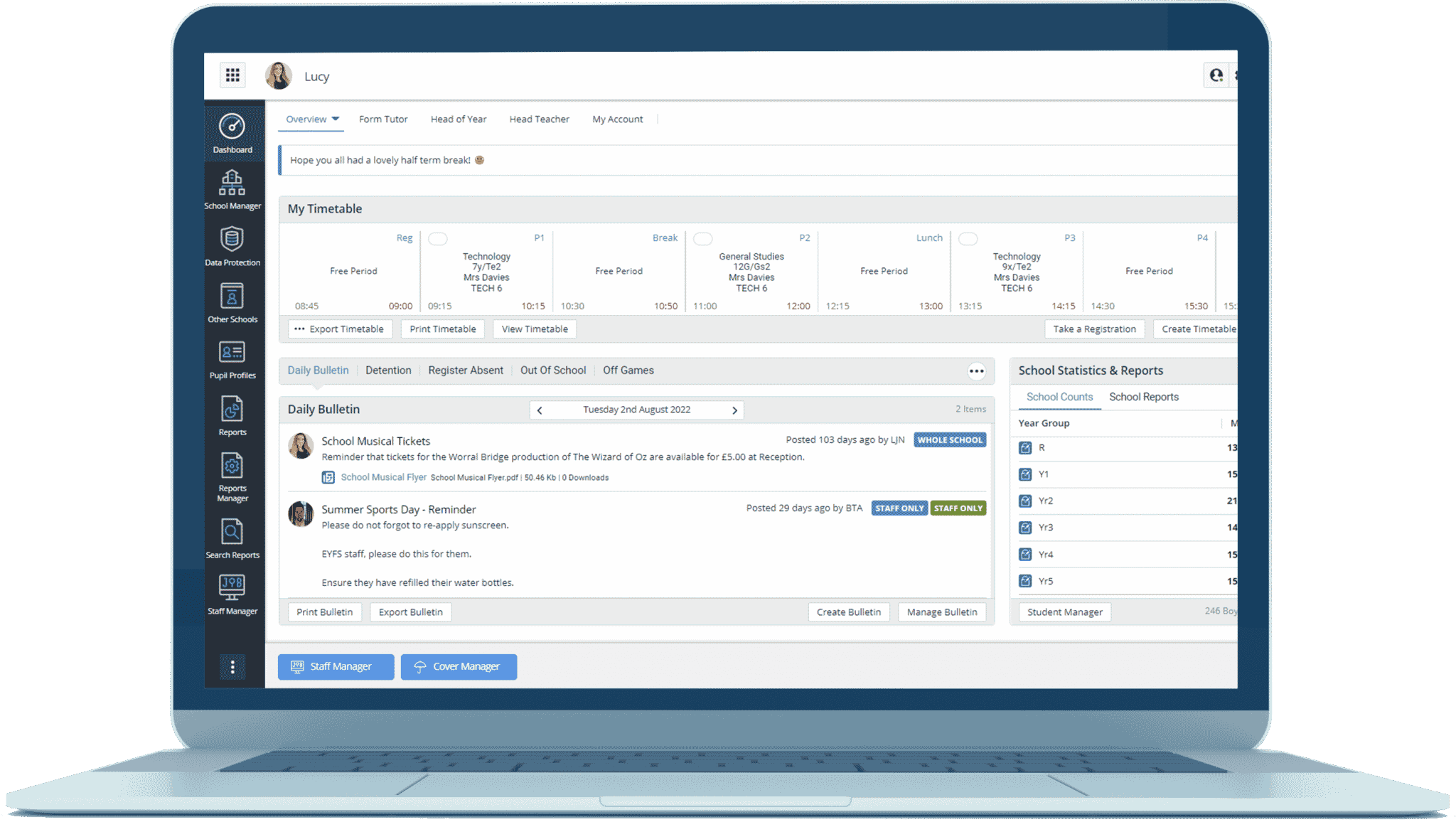Open the blue Staff Manager shortcut button
This screenshot has width=1456, height=822.
pyautogui.click(x=336, y=667)
